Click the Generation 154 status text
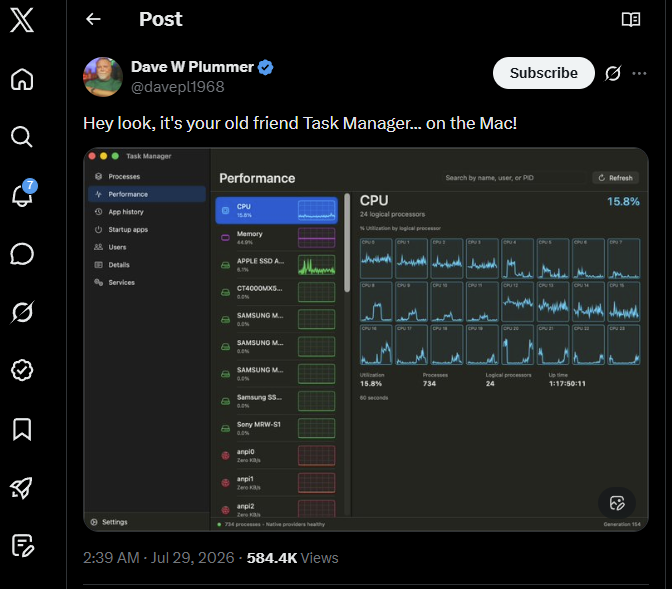Viewport: 672px width, 589px height. pyautogui.click(x=622, y=524)
